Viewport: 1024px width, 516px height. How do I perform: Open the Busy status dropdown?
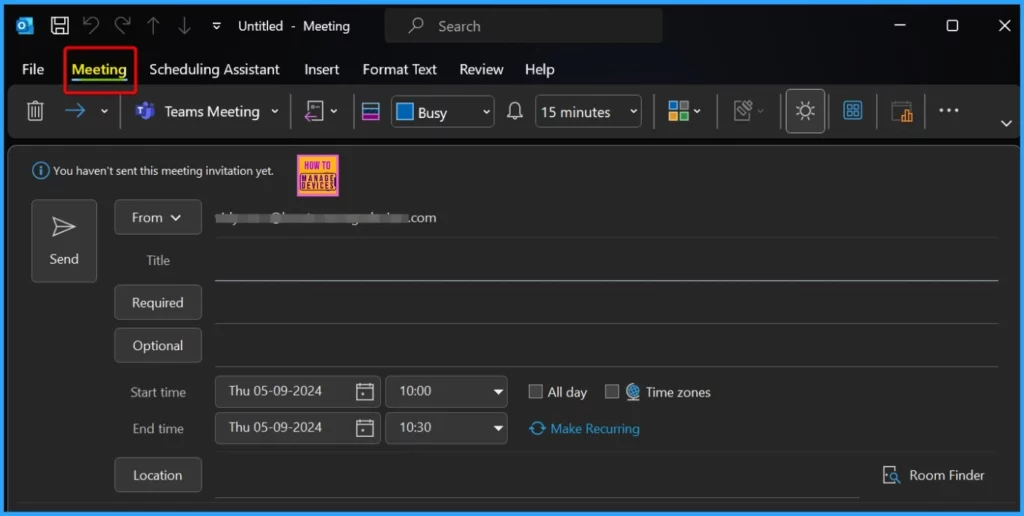[443, 112]
